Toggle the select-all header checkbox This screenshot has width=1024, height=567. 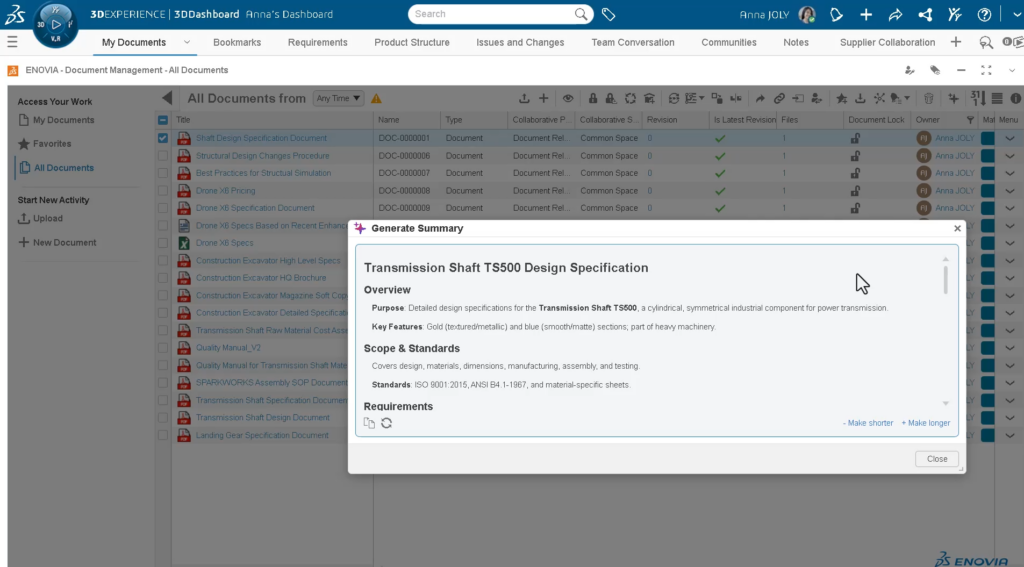click(x=163, y=120)
